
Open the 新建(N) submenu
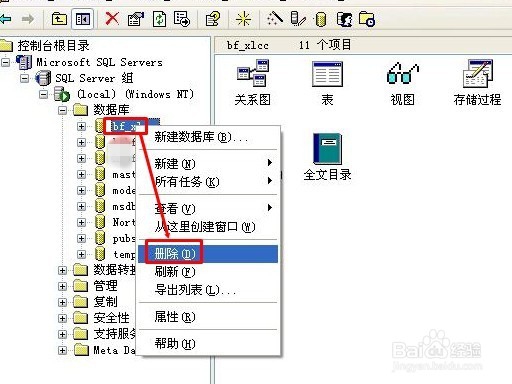(209, 163)
